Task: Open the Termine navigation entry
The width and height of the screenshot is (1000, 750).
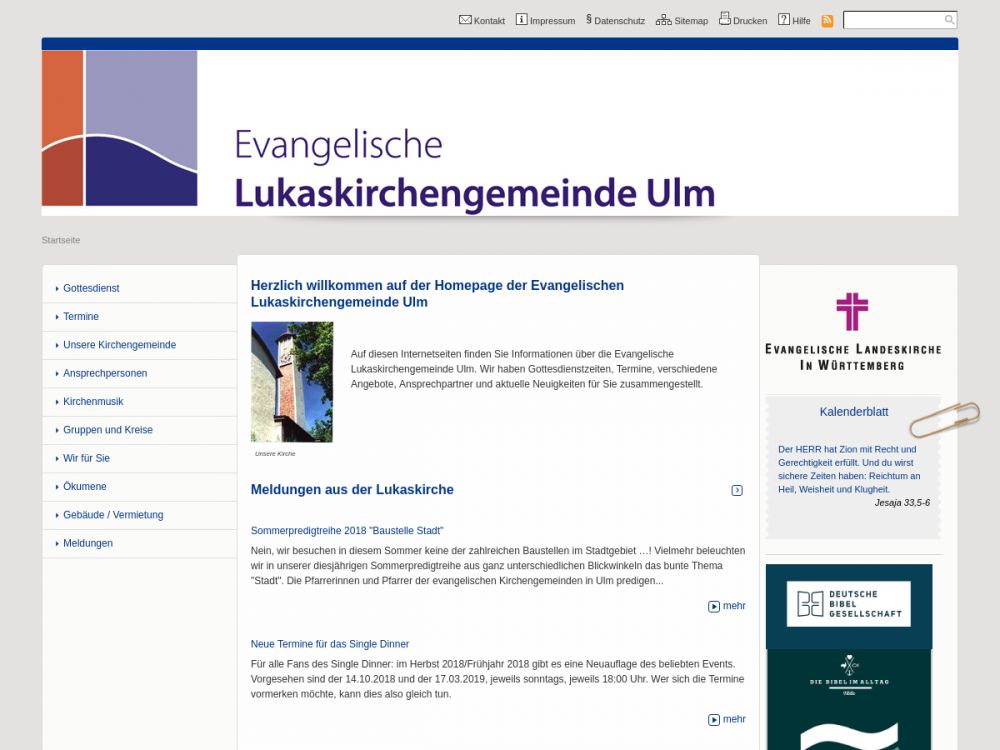Action: tap(81, 316)
